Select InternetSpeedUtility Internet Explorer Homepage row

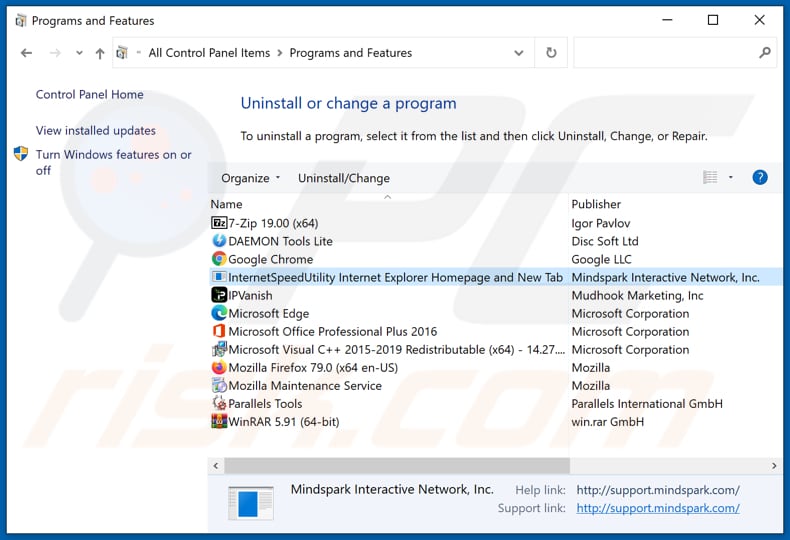pos(496,277)
